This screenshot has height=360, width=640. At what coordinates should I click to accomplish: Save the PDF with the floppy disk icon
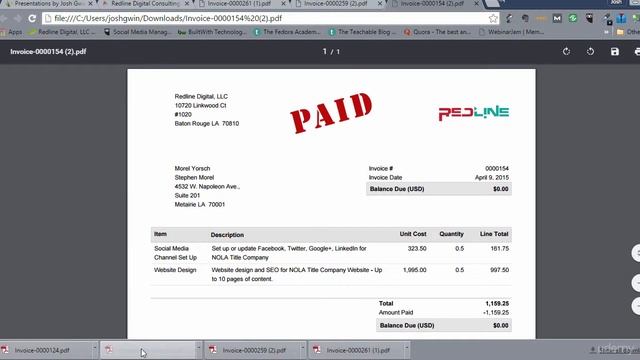(615, 51)
